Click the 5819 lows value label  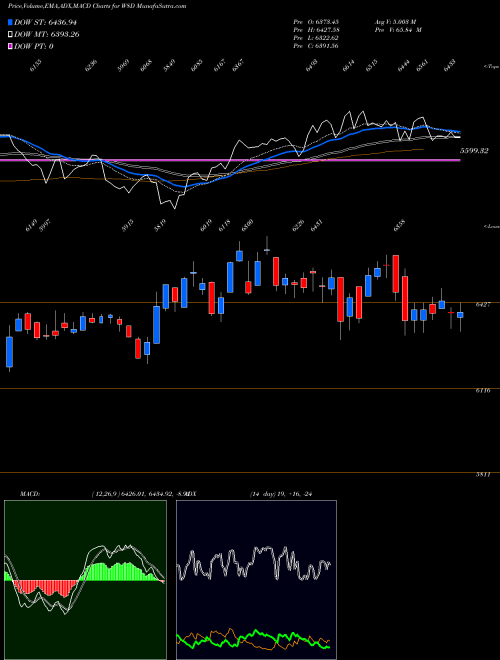[160, 226]
